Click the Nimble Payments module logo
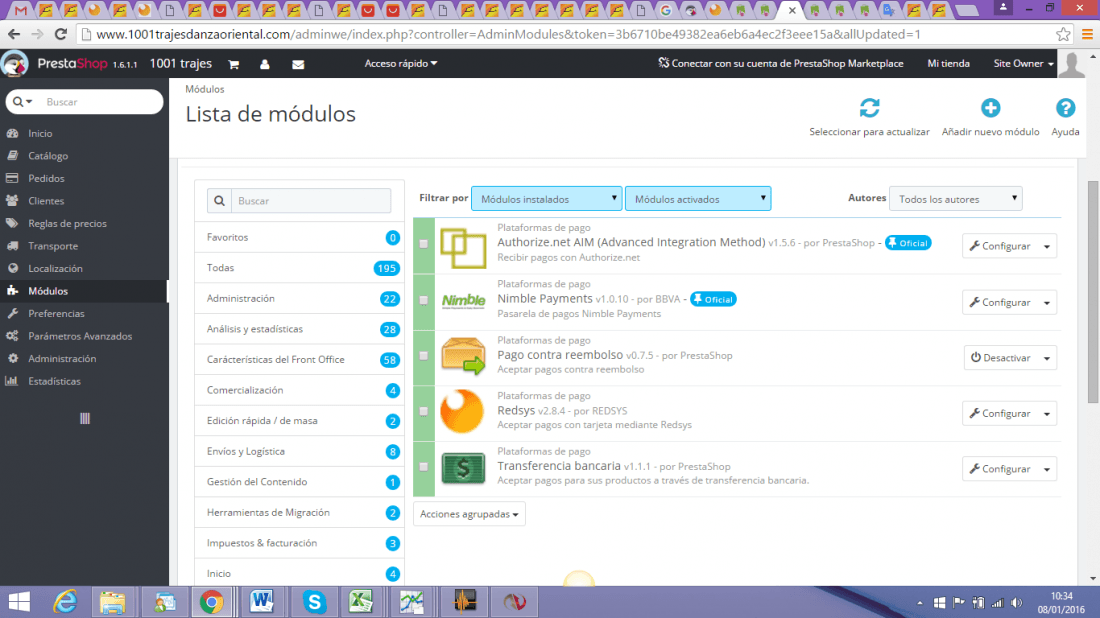1100x618 pixels. (x=463, y=302)
